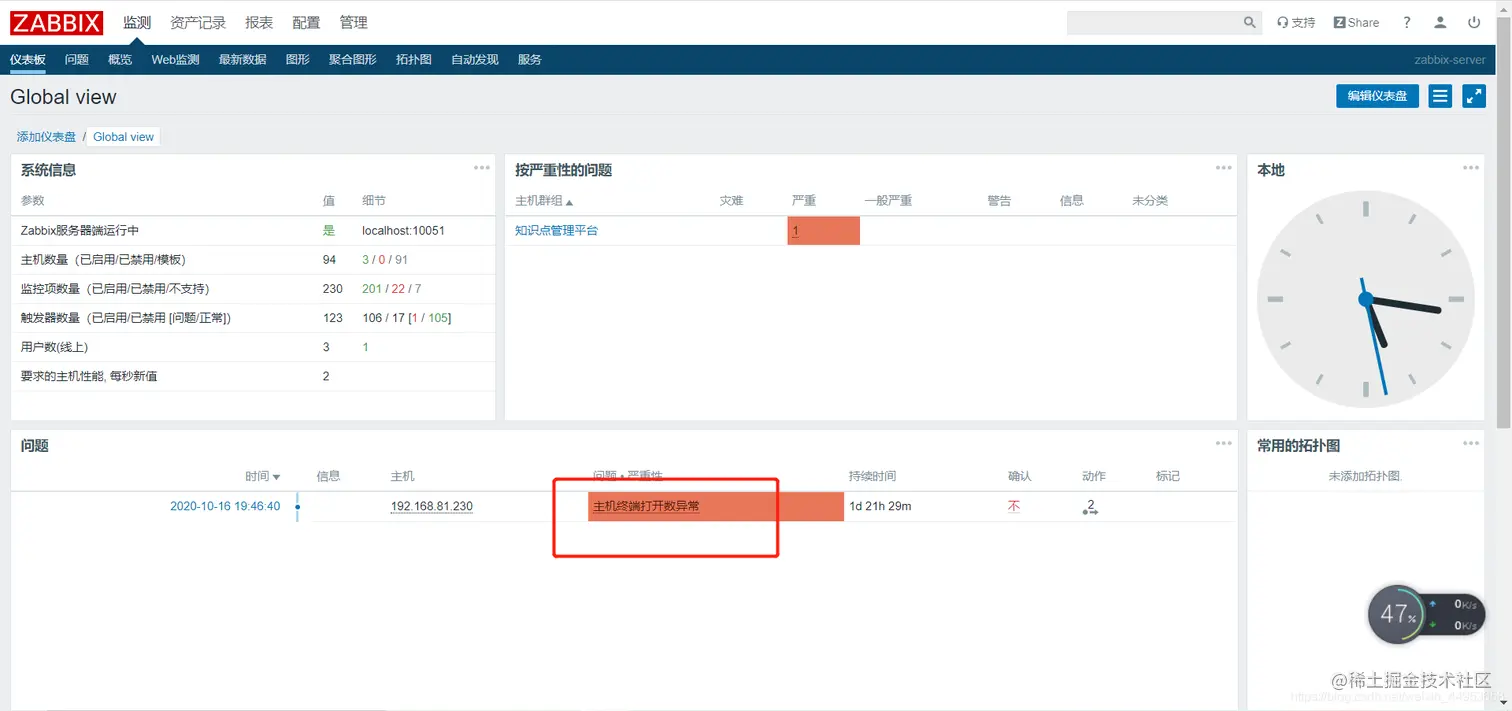Toggle fullscreen kiosk mode icon
Viewport: 1512px width, 711px height.
click(1474, 96)
